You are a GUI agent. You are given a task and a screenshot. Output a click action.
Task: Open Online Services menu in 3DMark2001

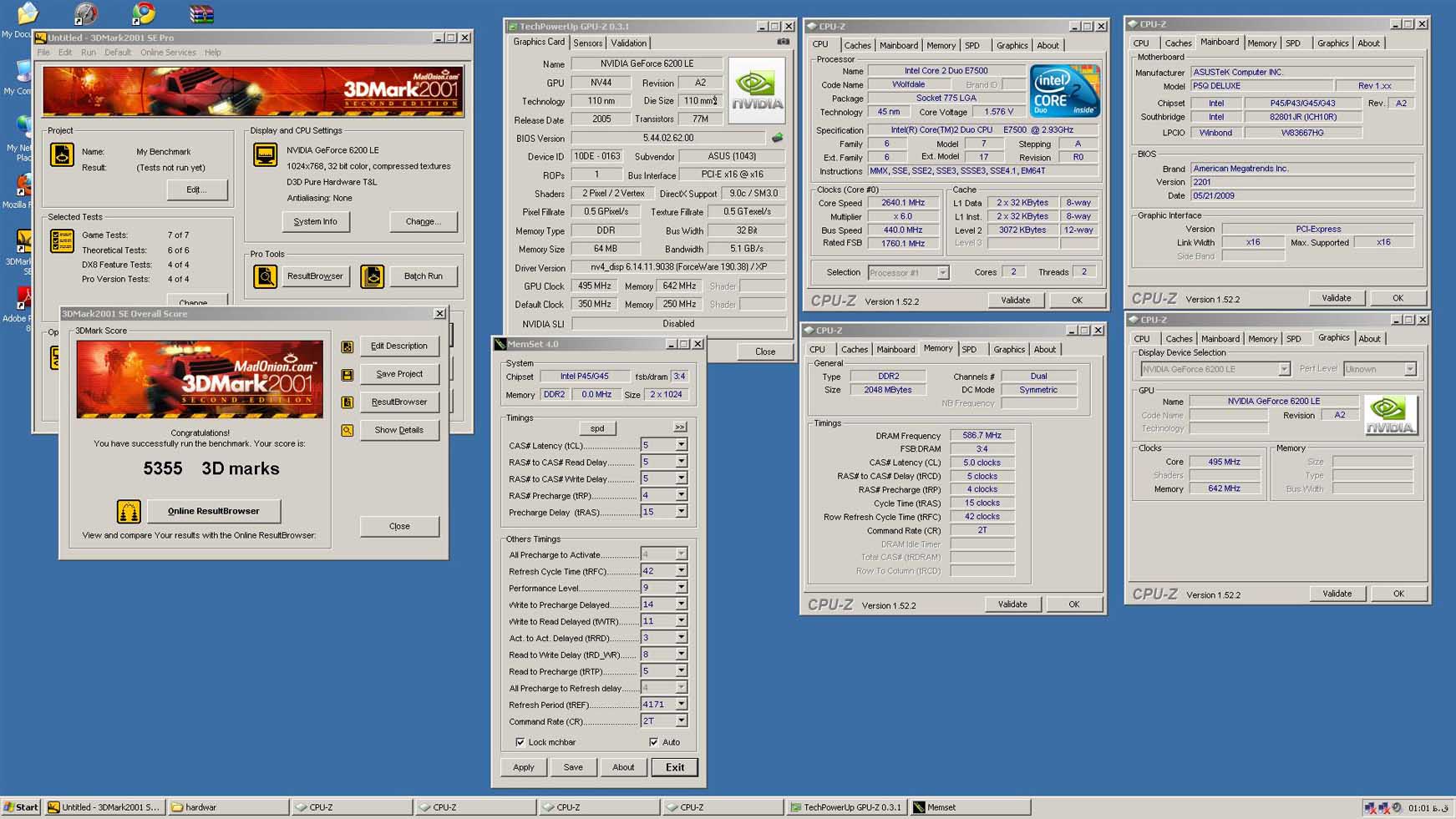(168, 53)
